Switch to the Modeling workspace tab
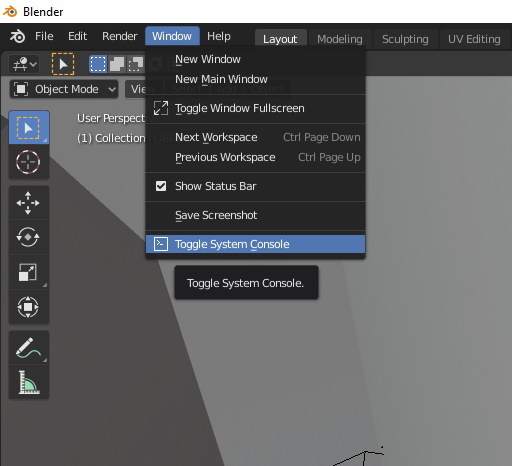Viewport: 512px width, 466px height. tap(340, 39)
